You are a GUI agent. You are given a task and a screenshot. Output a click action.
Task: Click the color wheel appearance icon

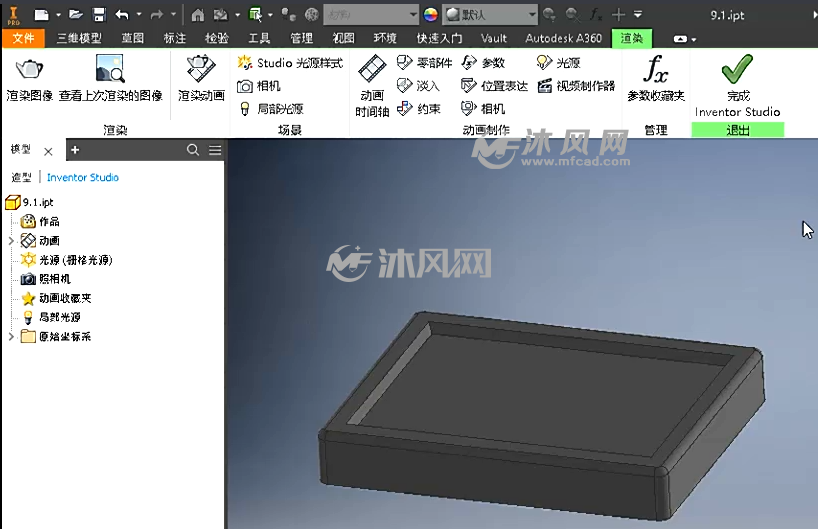[430, 15]
